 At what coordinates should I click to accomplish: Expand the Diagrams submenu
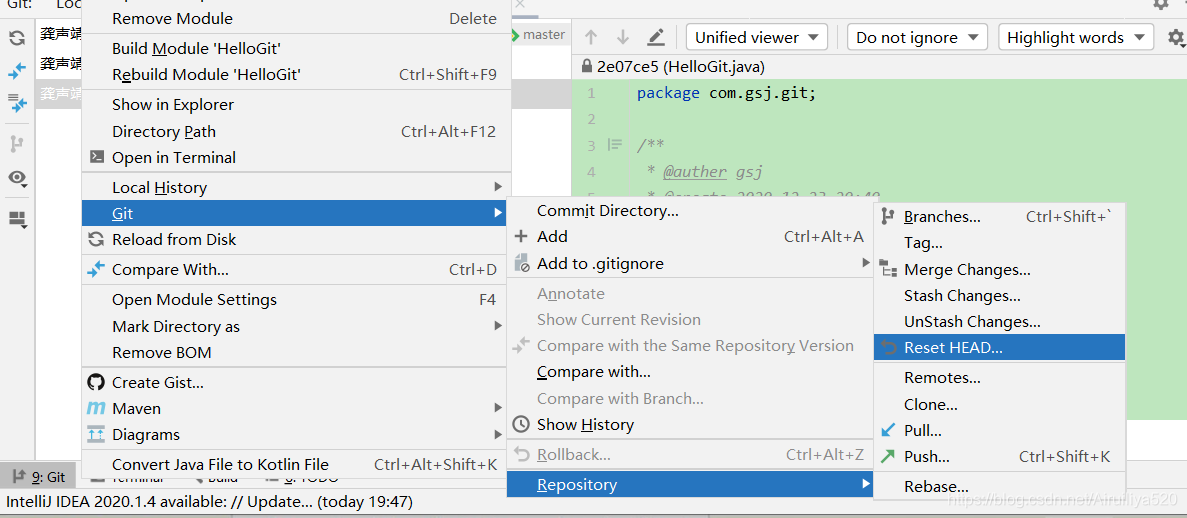[x=296, y=435]
